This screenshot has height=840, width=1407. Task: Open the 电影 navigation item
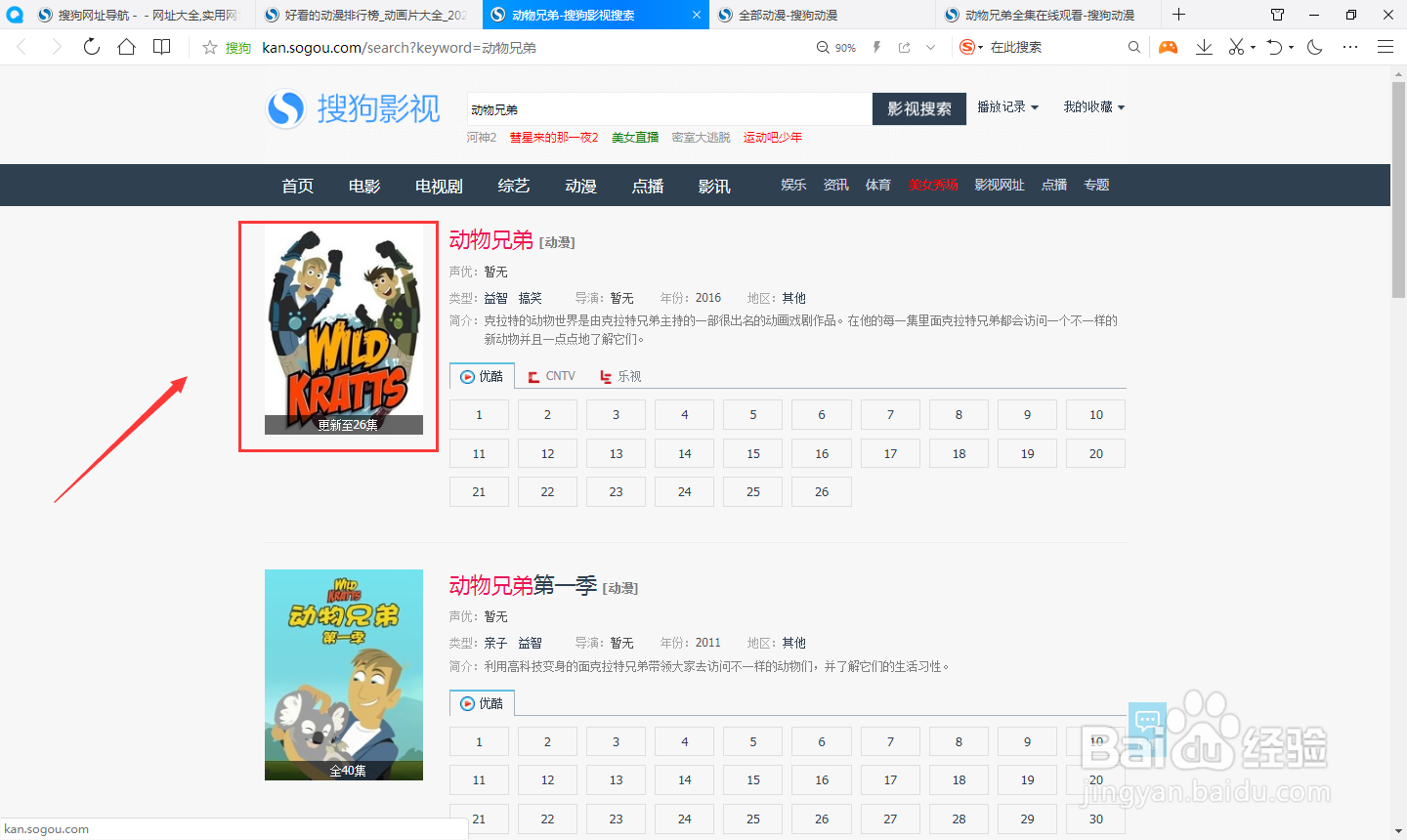[x=364, y=186]
